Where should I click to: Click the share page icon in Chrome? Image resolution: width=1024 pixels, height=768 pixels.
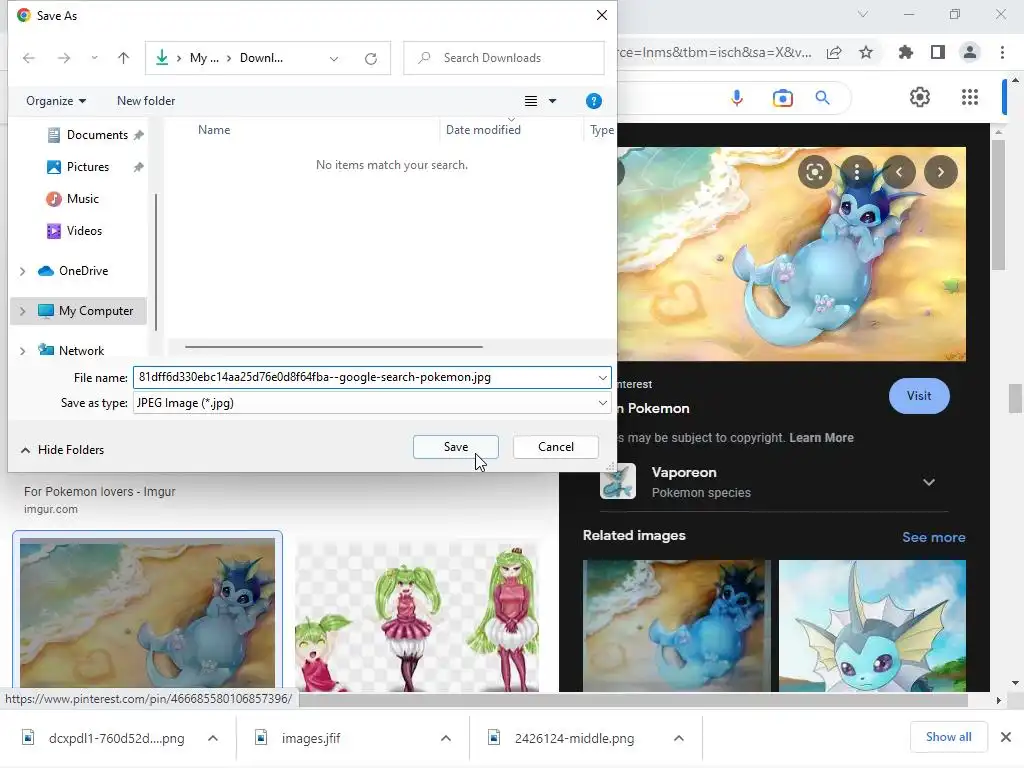(x=834, y=53)
